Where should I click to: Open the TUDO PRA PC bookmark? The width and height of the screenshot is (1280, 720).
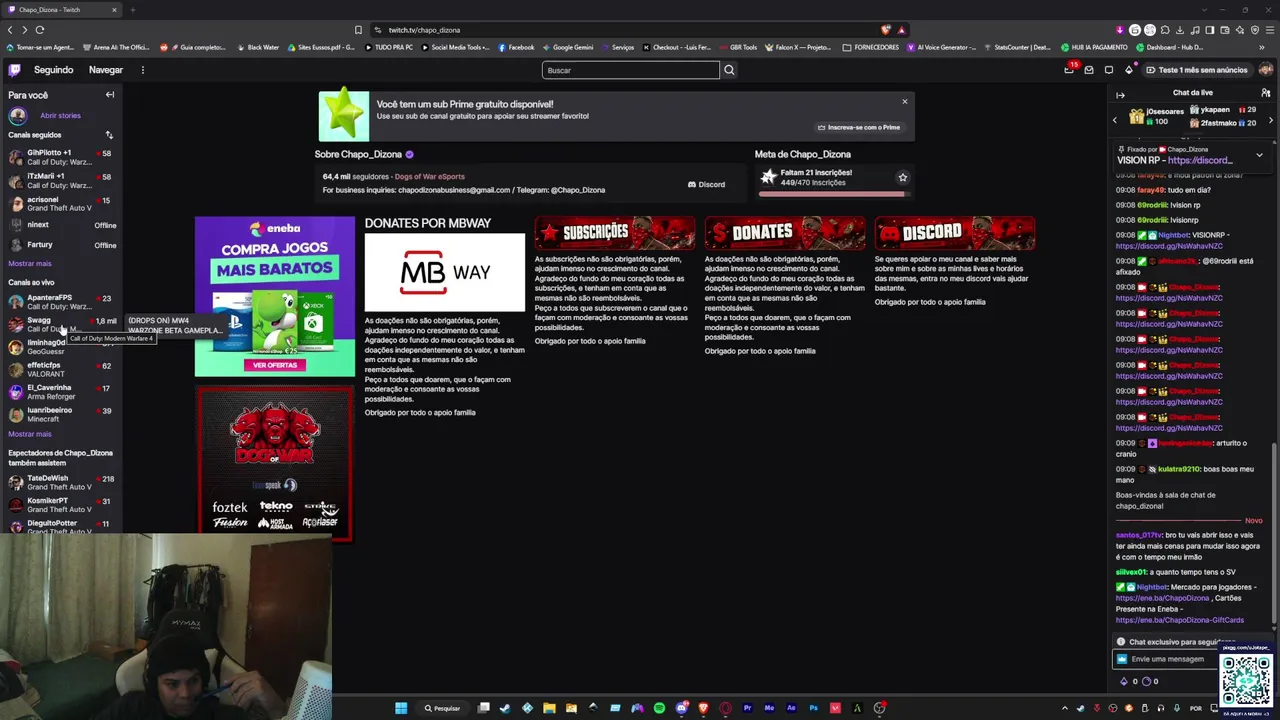coord(390,47)
